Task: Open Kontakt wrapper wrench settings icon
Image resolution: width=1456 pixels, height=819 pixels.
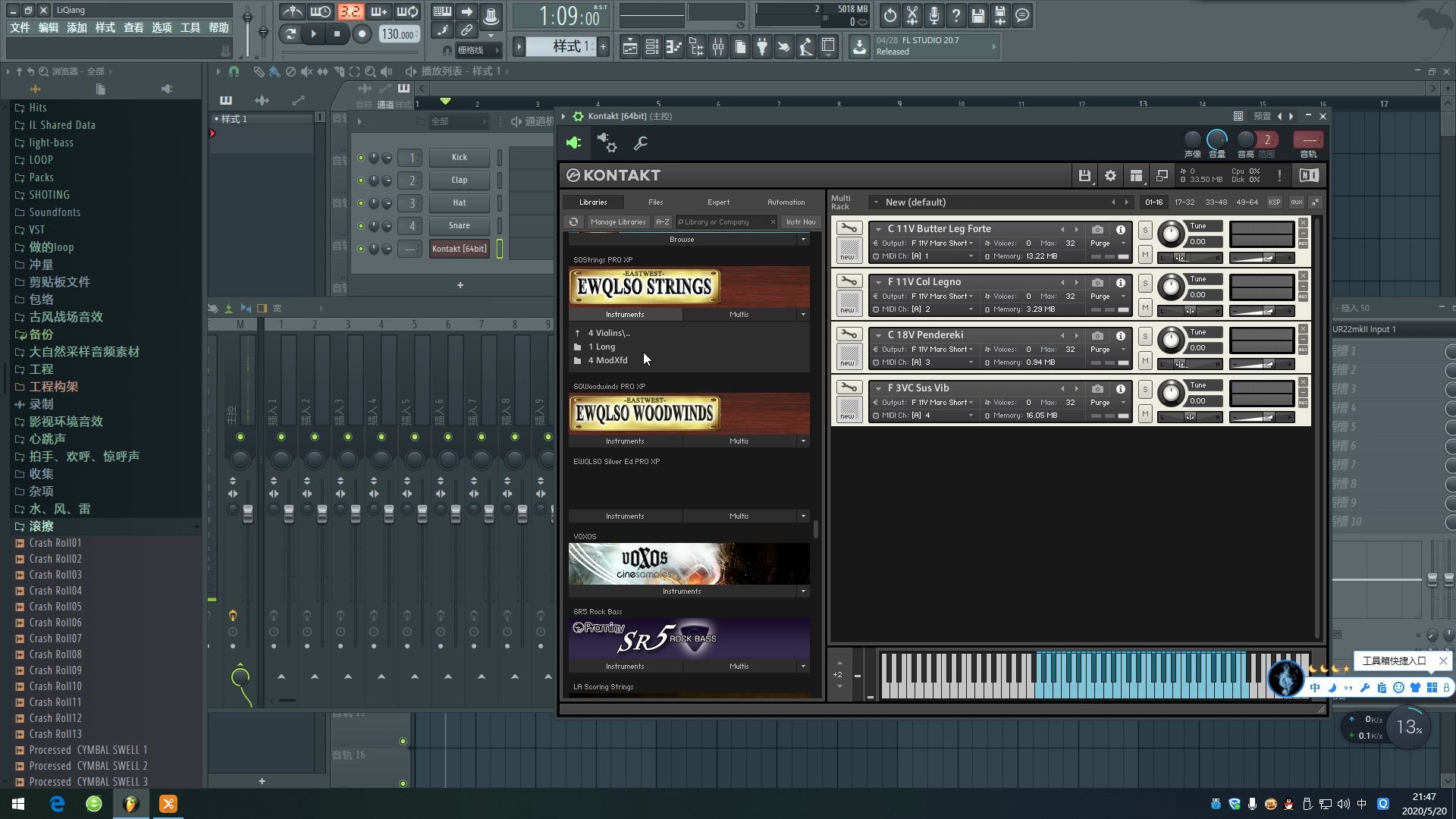Action: pyautogui.click(x=641, y=143)
